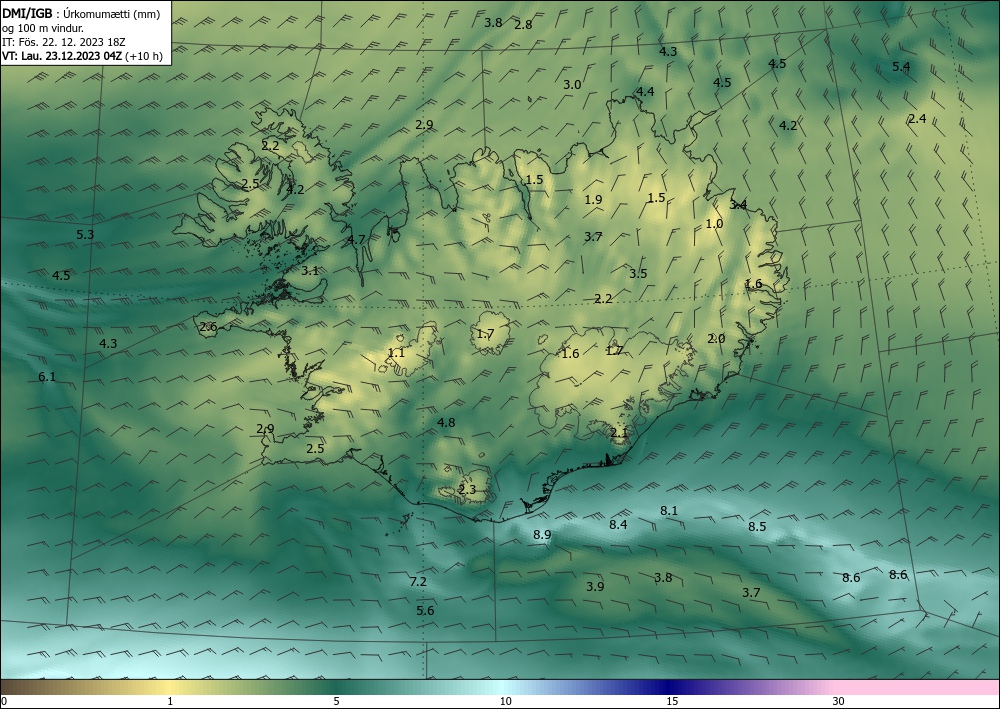Click the value label 8.5

point(757,527)
